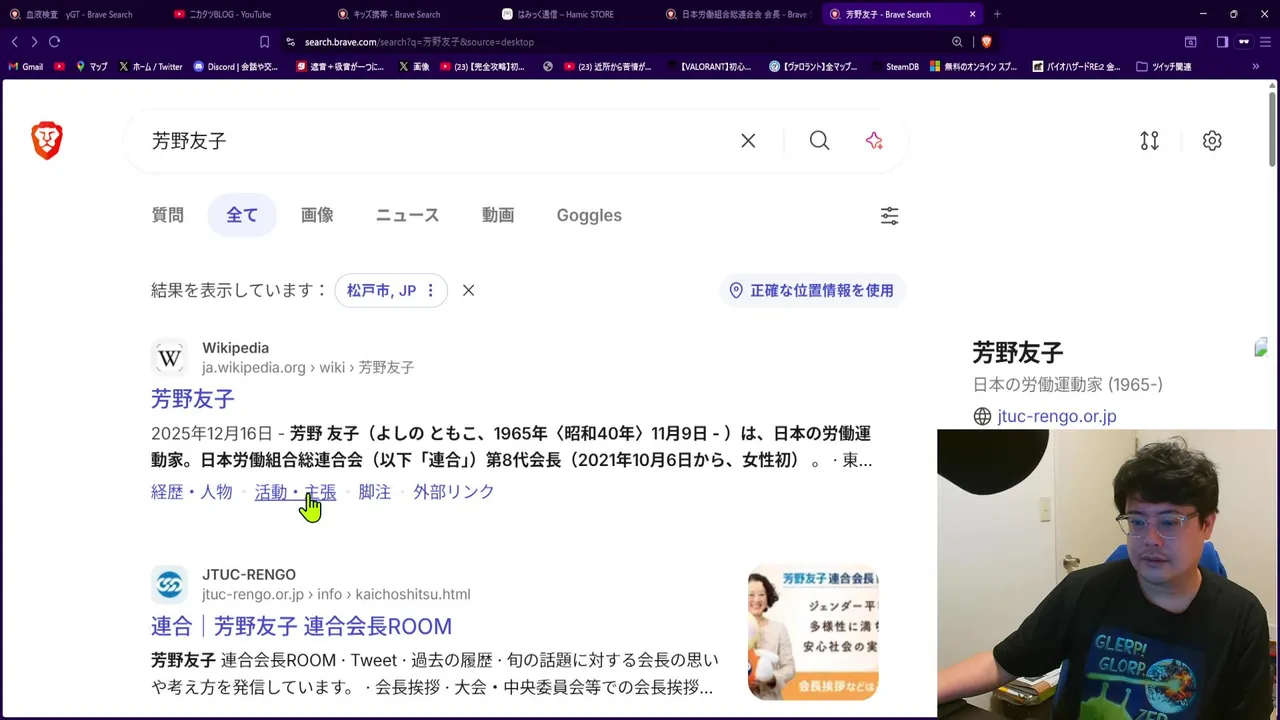Click the JTUC-RENGO favicon
Screen dimensions: 1280x720
click(x=169, y=584)
